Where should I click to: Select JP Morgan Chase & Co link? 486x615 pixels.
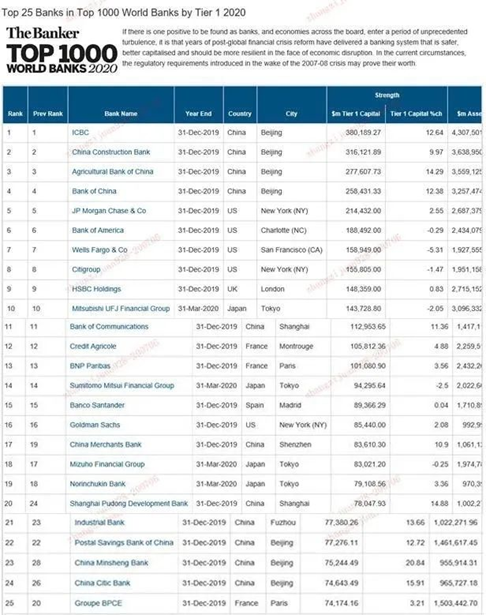click(109, 211)
